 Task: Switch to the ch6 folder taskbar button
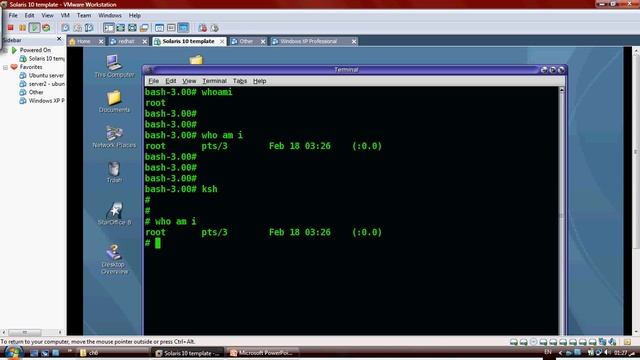(x=113, y=353)
